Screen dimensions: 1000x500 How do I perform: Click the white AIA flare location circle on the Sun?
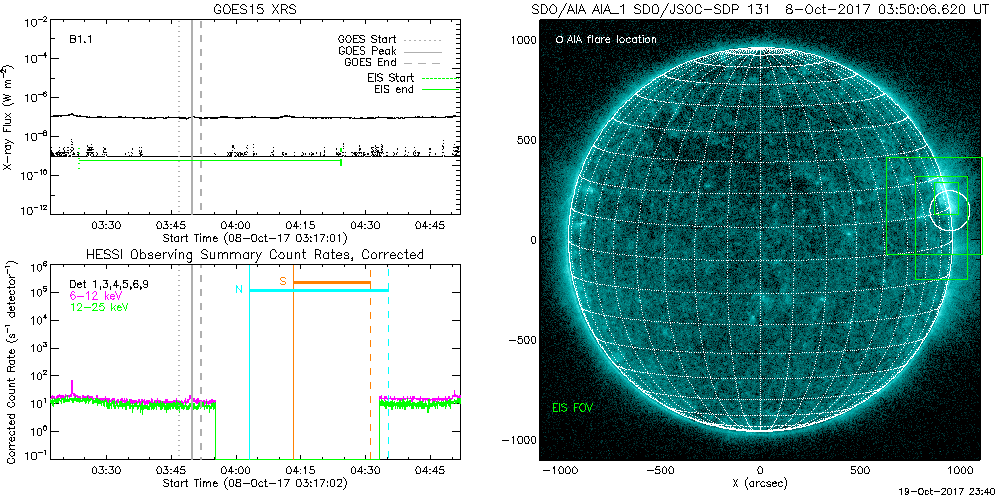click(948, 208)
